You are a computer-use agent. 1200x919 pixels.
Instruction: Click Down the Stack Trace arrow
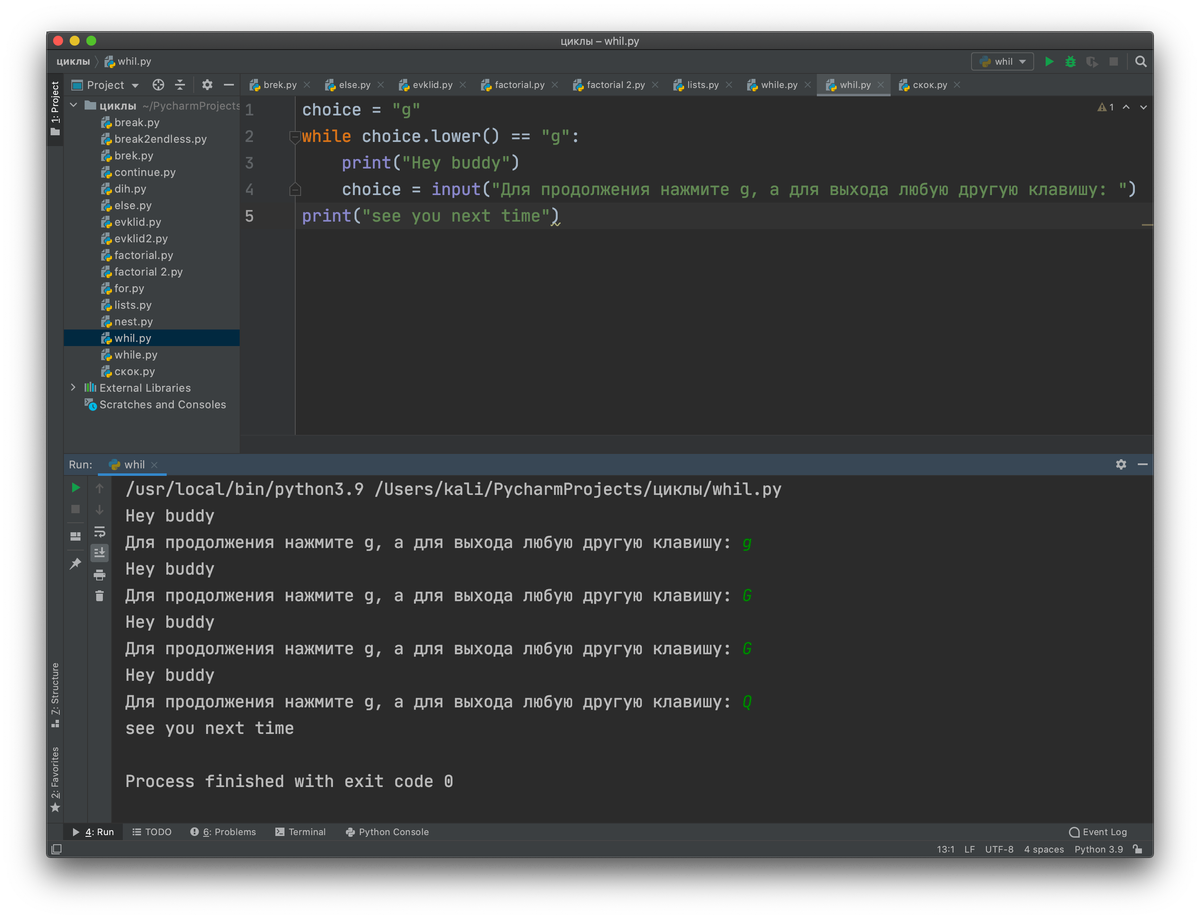(99, 510)
